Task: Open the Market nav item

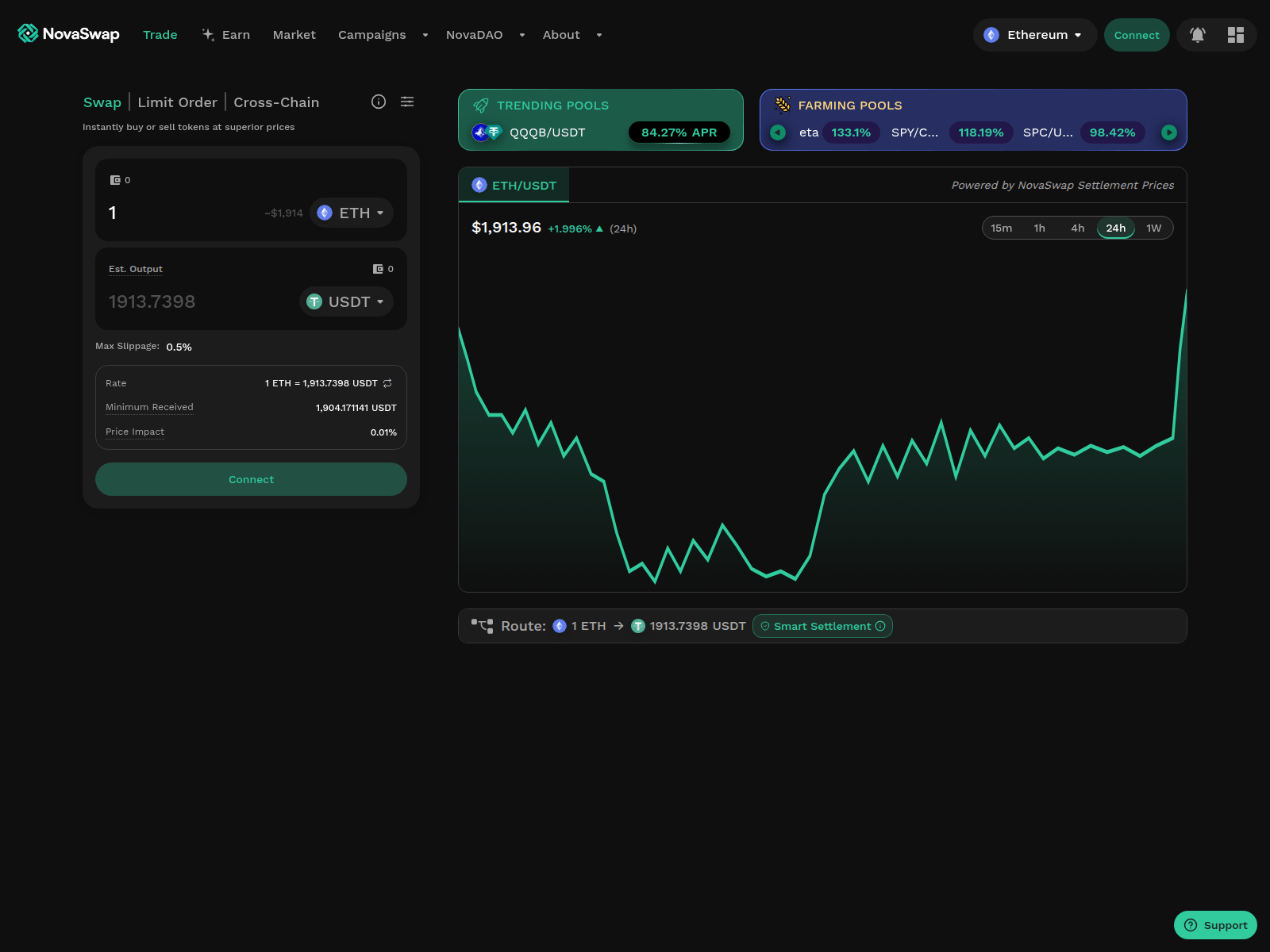Action: (294, 35)
